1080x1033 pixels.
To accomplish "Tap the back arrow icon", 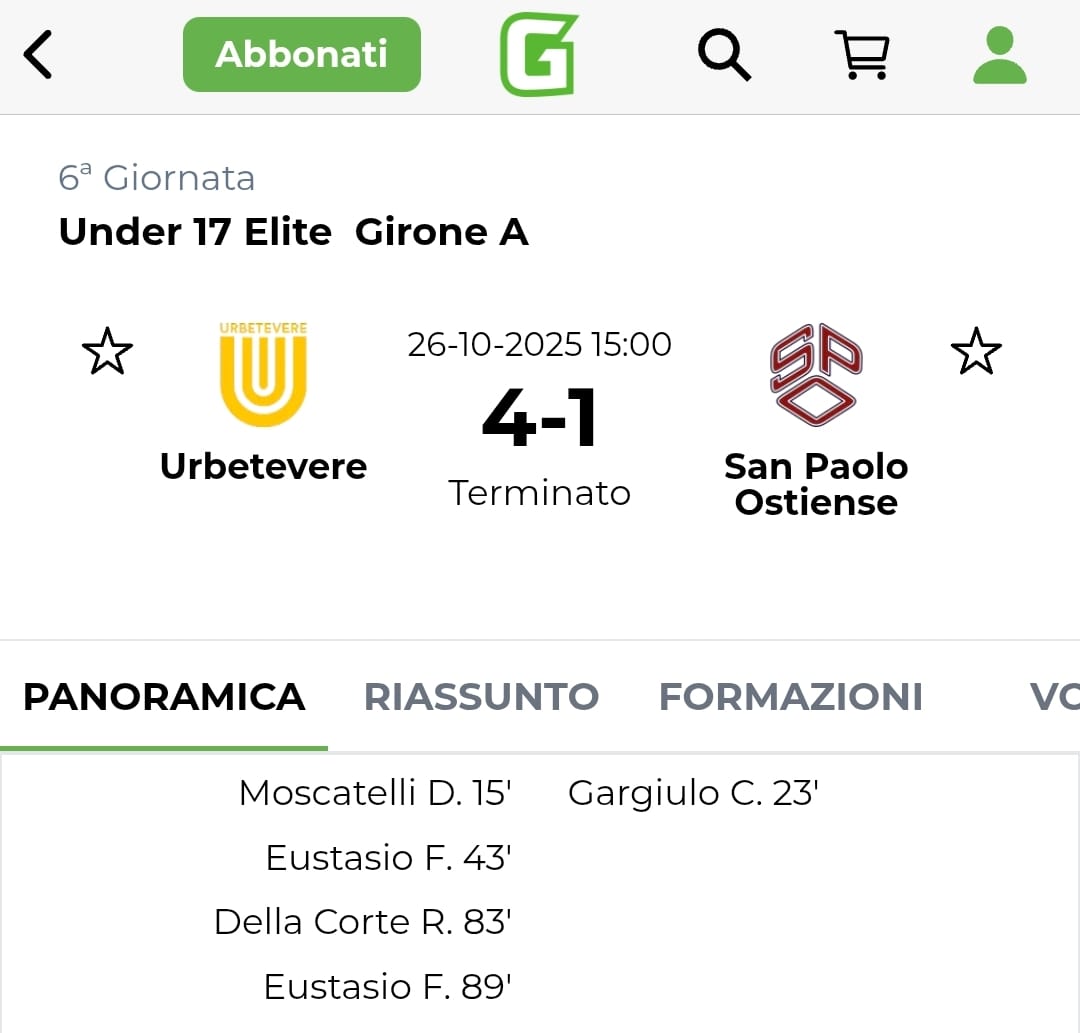I will coord(38,55).
